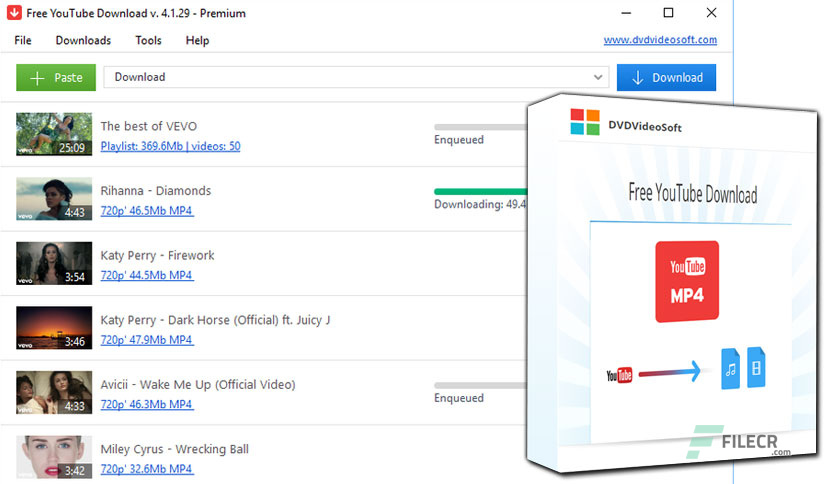Viewport: 836px width, 484px height.
Task: Open the Tools menu
Action: (149, 41)
